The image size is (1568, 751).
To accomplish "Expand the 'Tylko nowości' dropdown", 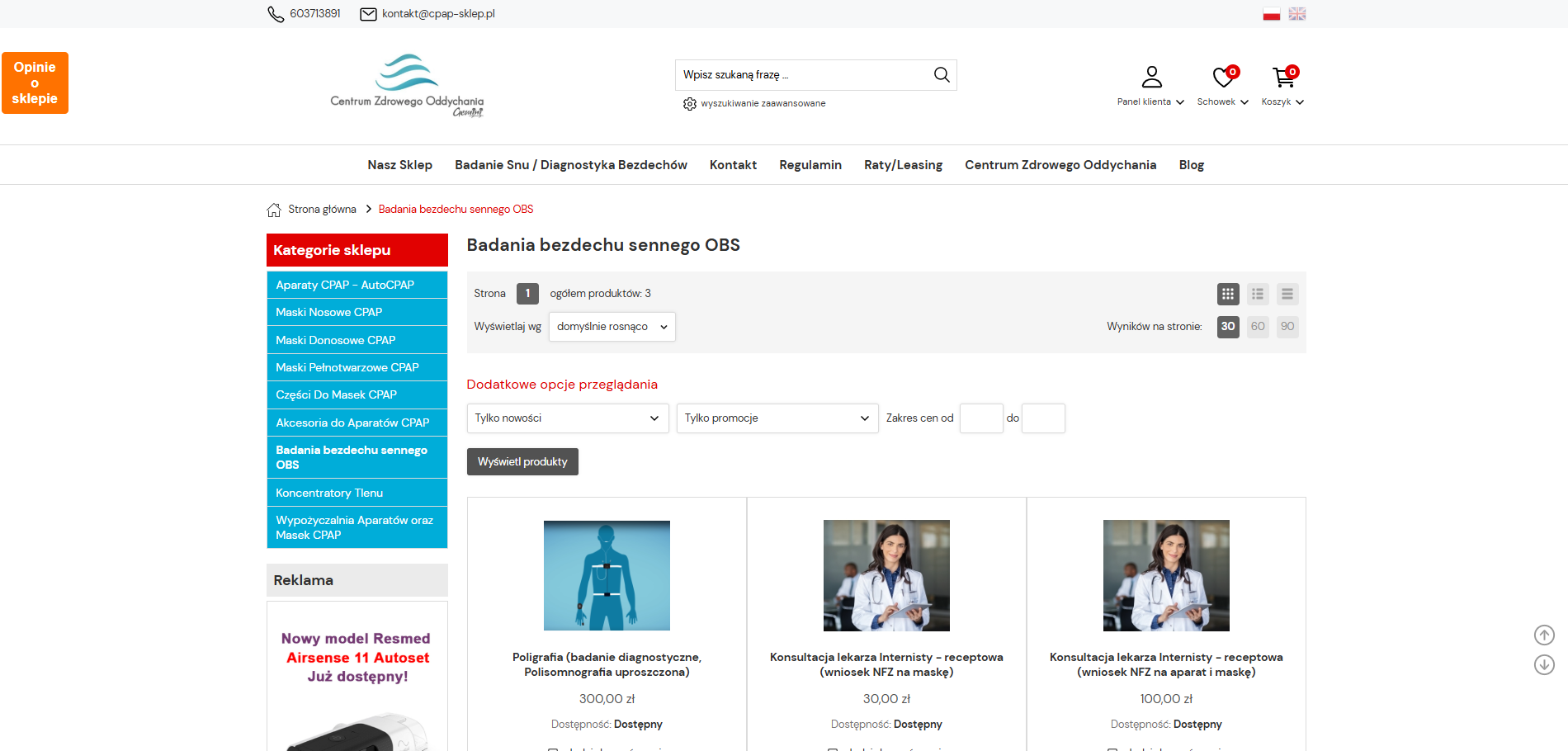I will click(567, 418).
